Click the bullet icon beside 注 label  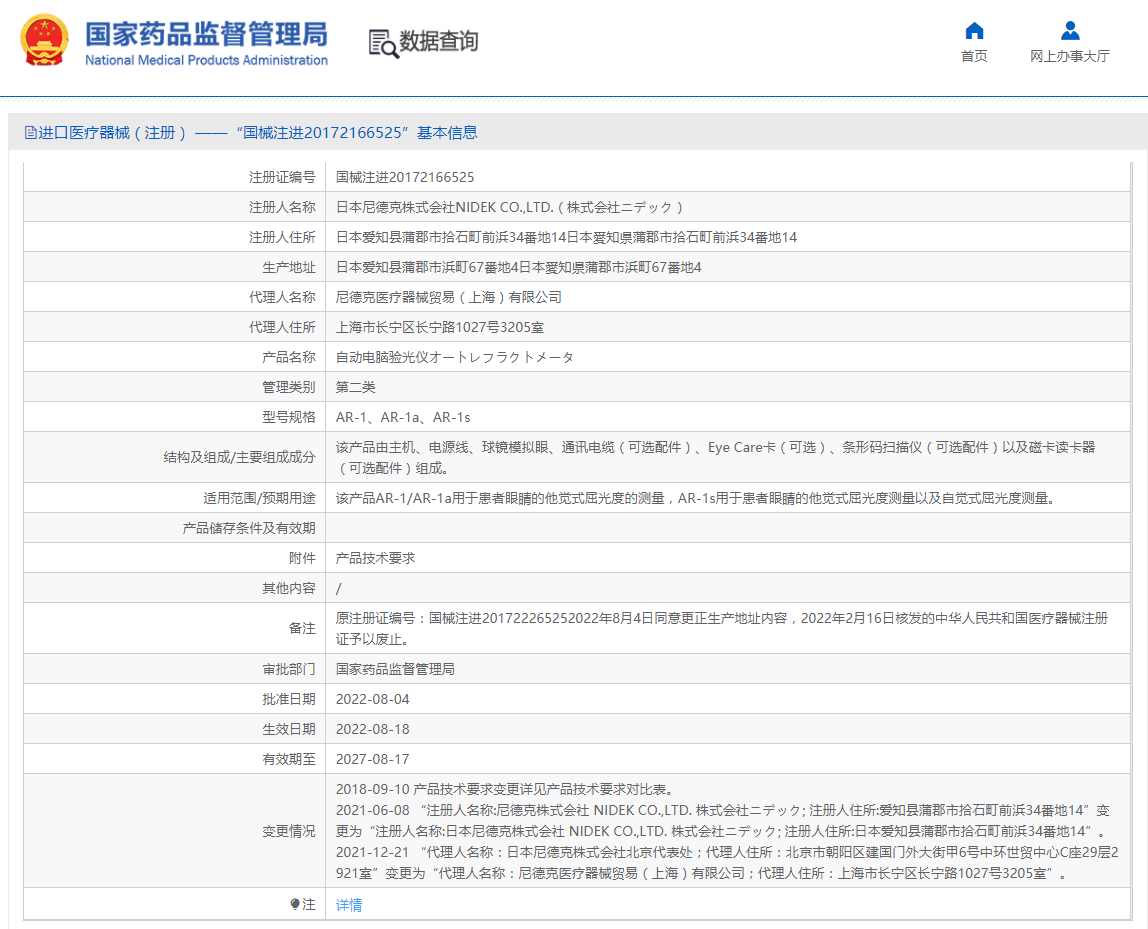[294, 904]
